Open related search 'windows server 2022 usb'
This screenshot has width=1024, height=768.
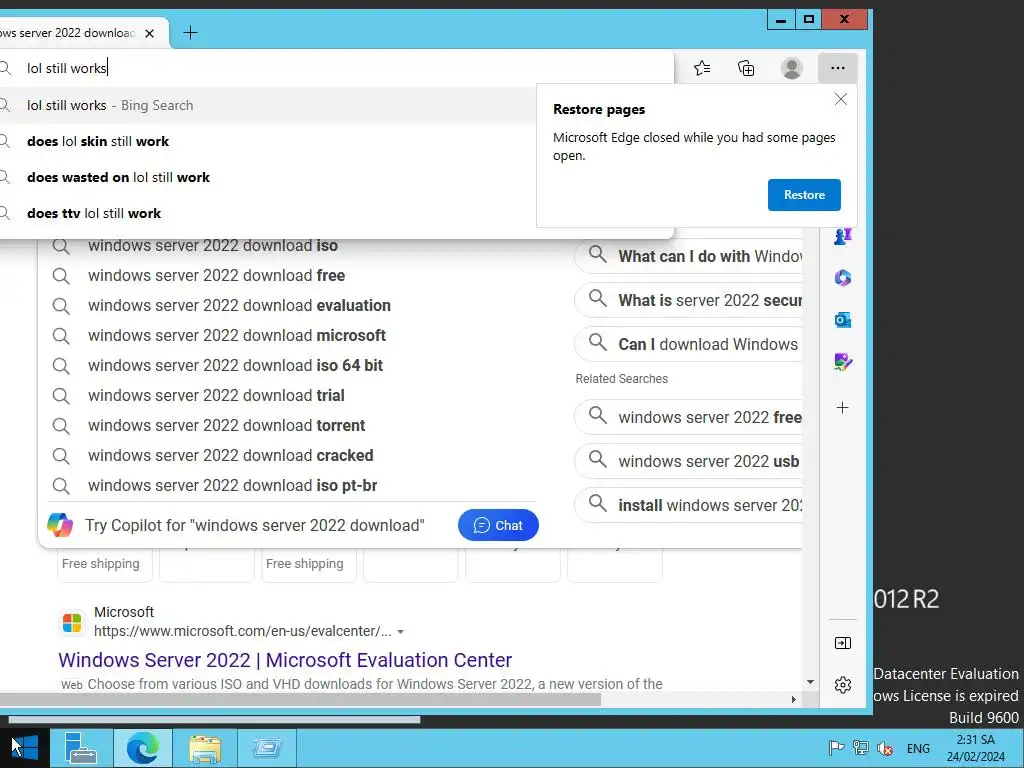(689, 461)
